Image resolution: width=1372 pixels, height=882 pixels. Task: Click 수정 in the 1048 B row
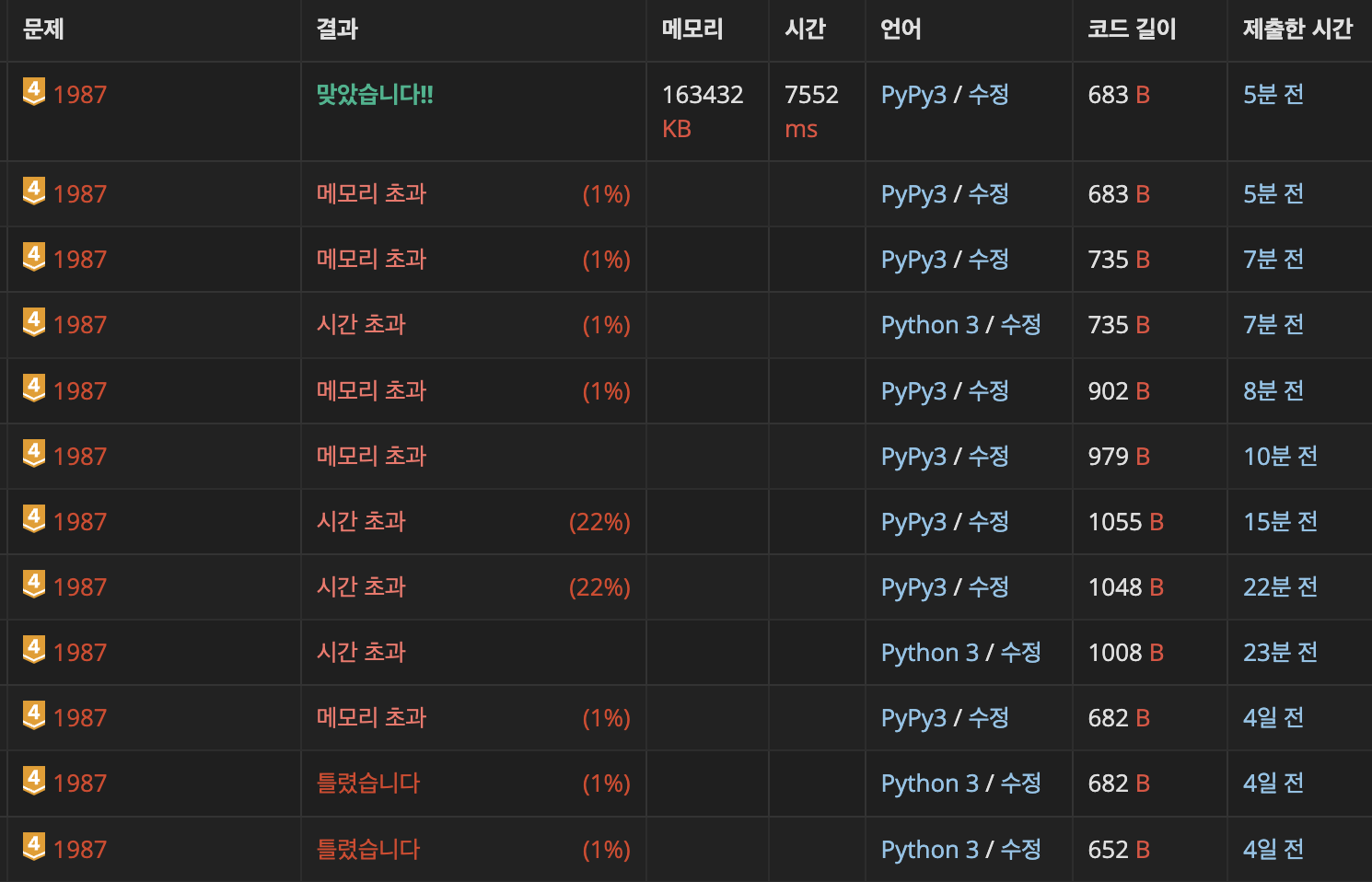988,587
